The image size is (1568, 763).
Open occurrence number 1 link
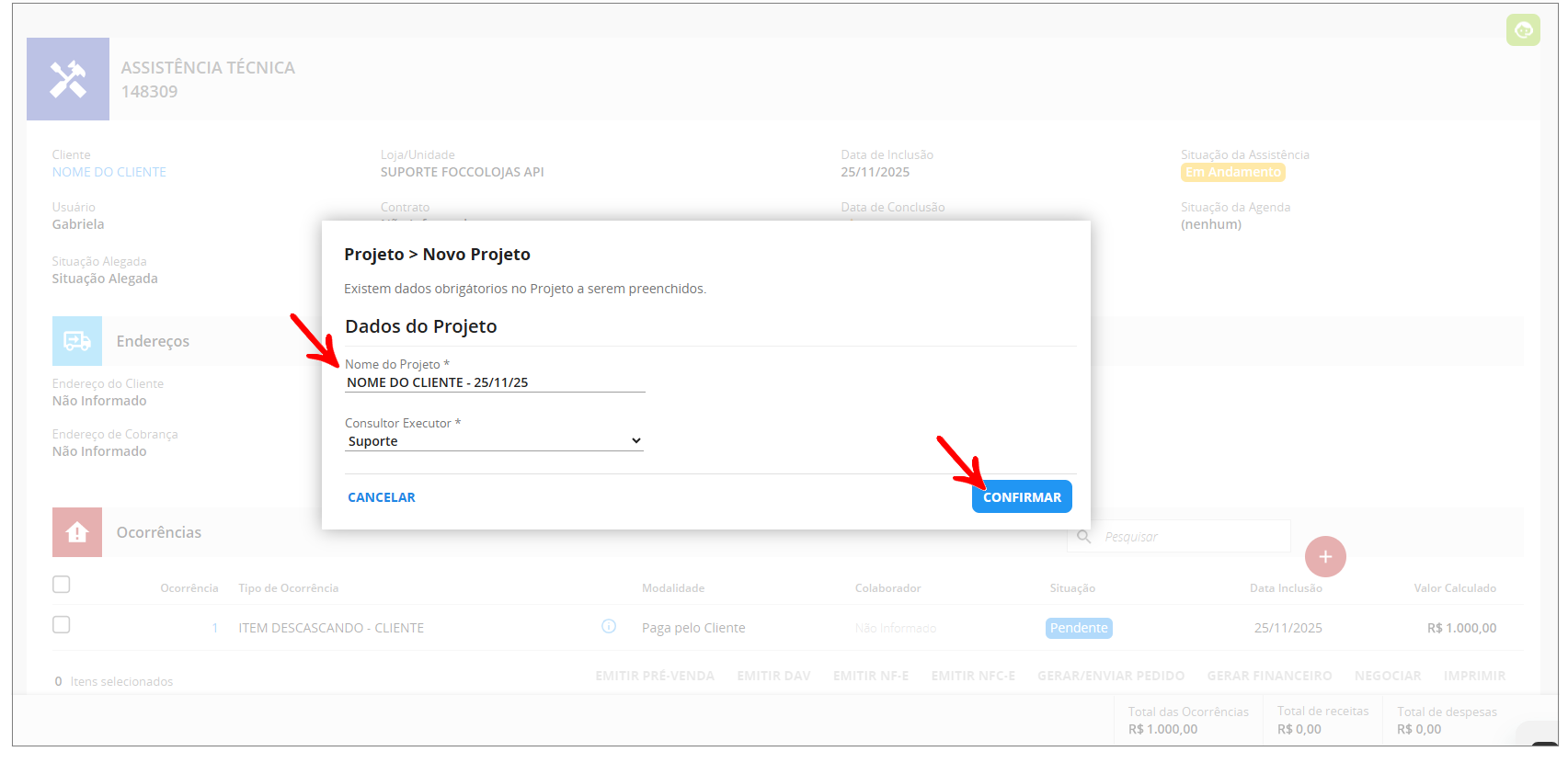coord(215,628)
